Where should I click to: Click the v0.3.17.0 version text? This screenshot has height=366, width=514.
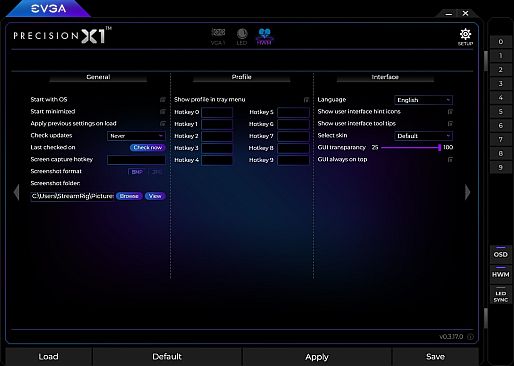(x=451, y=337)
